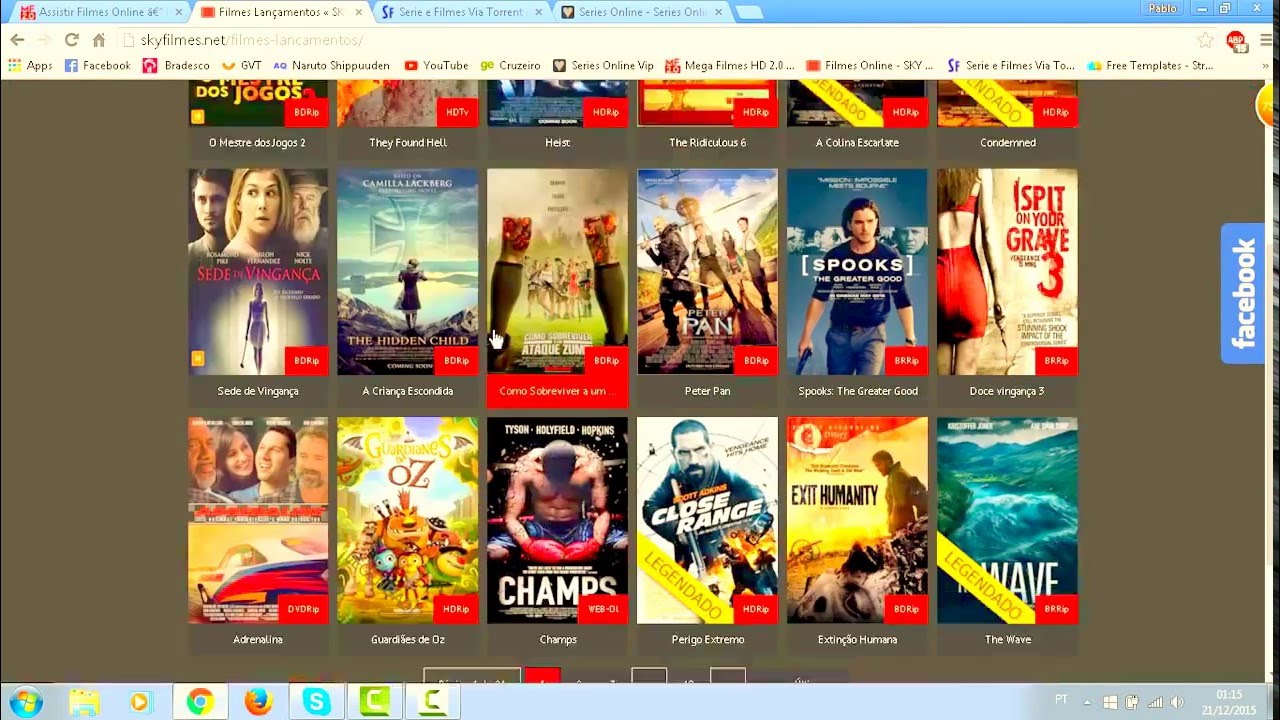This screenshot has height=720, width=1280.
Task: Open the Spooks The Greater Good poster
Action: point(857,271)
